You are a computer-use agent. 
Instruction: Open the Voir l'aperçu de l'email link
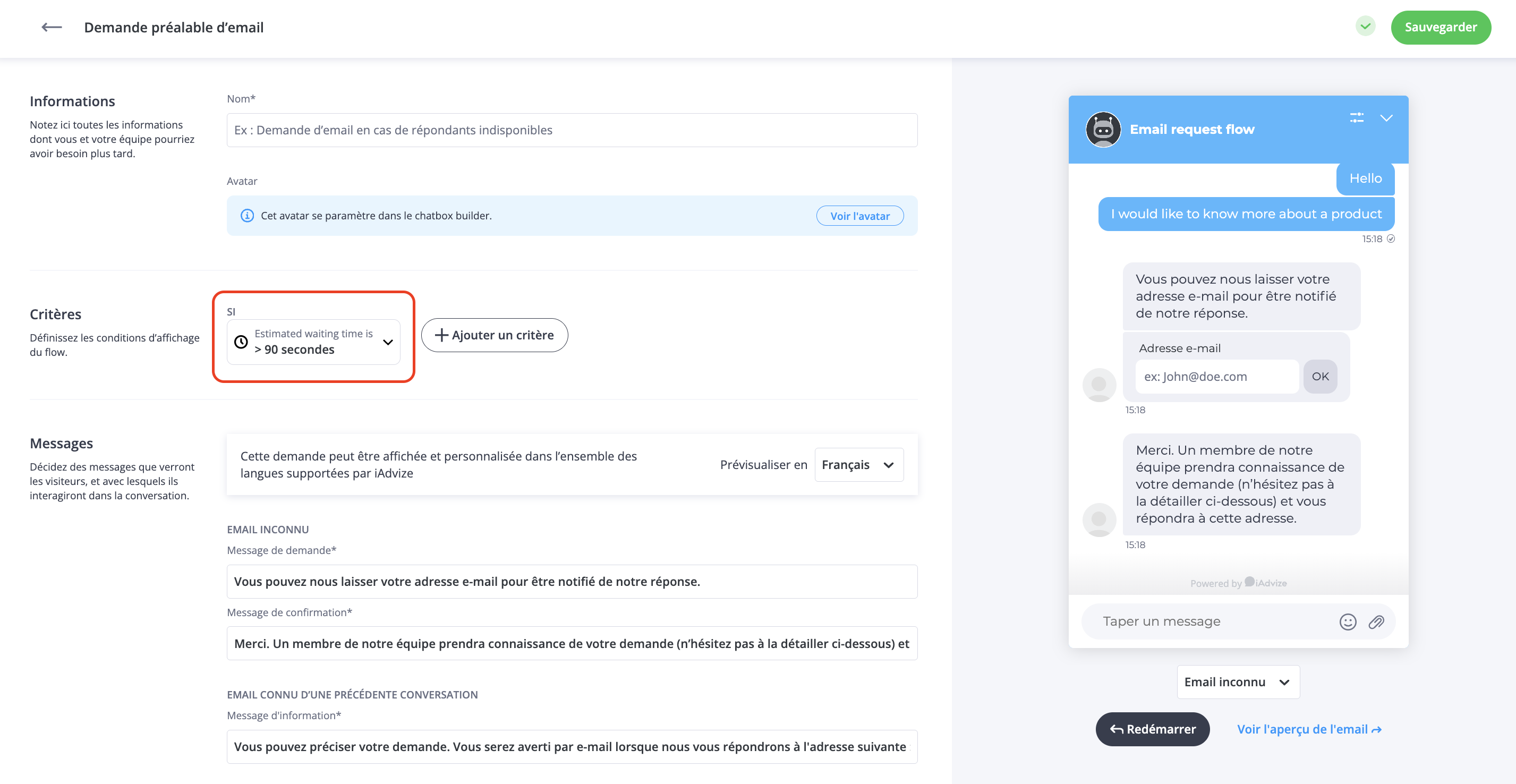point(1309,729)
